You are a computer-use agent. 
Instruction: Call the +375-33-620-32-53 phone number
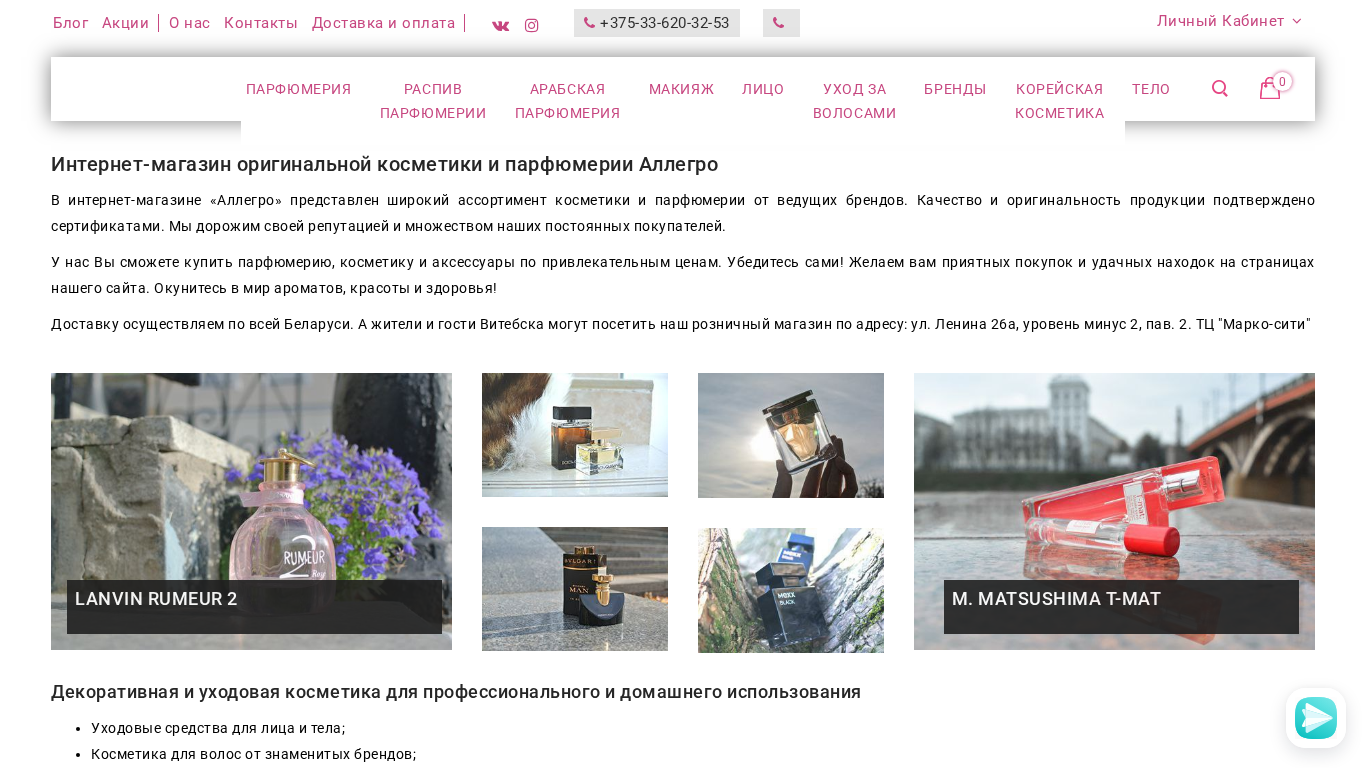[657, 23]
